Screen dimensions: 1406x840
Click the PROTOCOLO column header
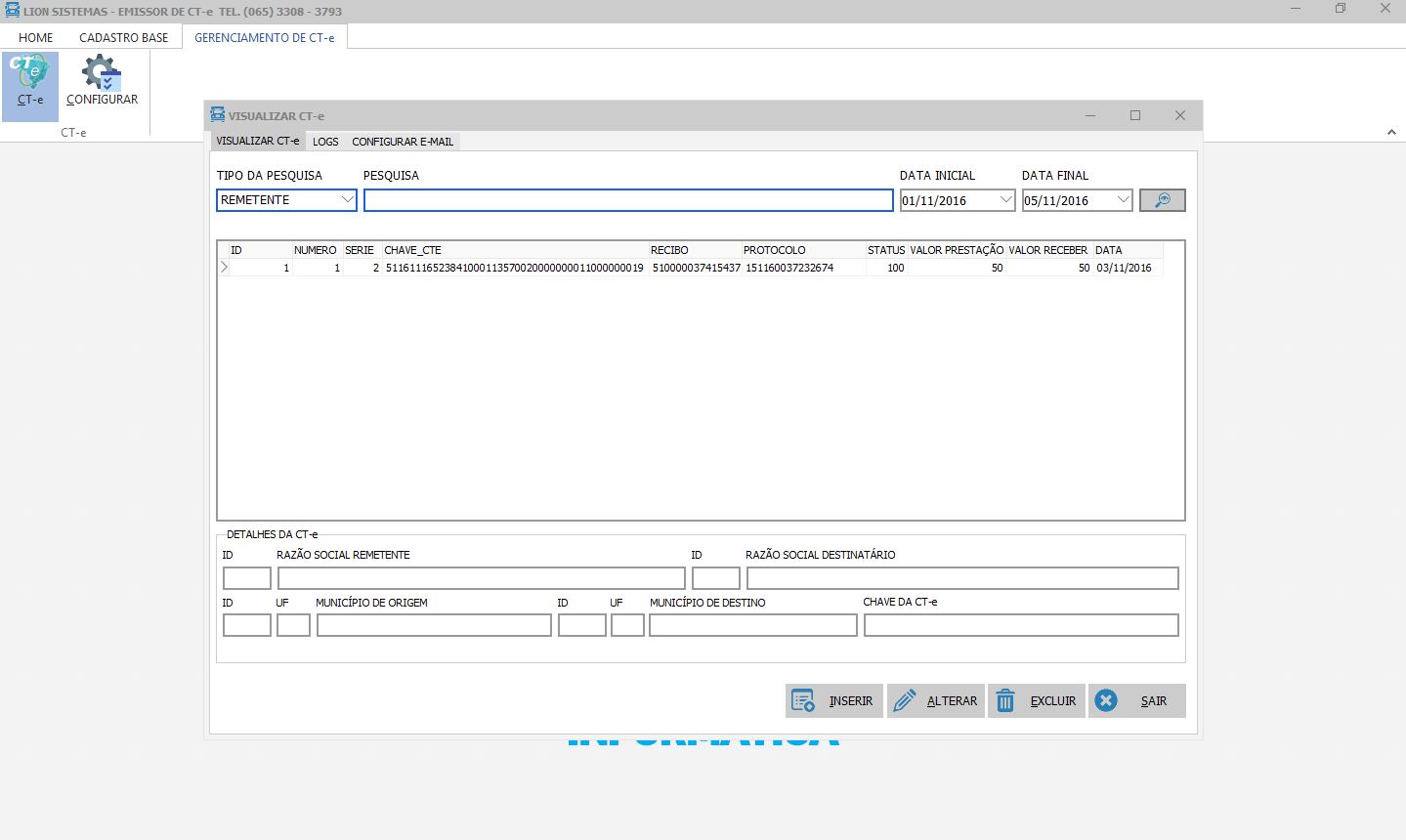[803, 250]
